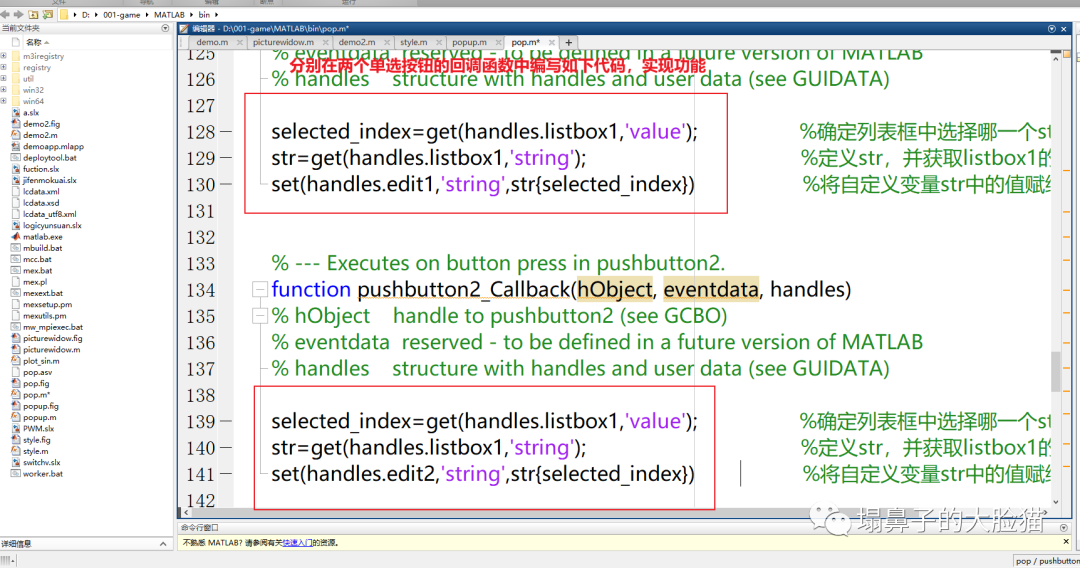
Task: Select popup.fig in the file list
Action: point(41,406)
